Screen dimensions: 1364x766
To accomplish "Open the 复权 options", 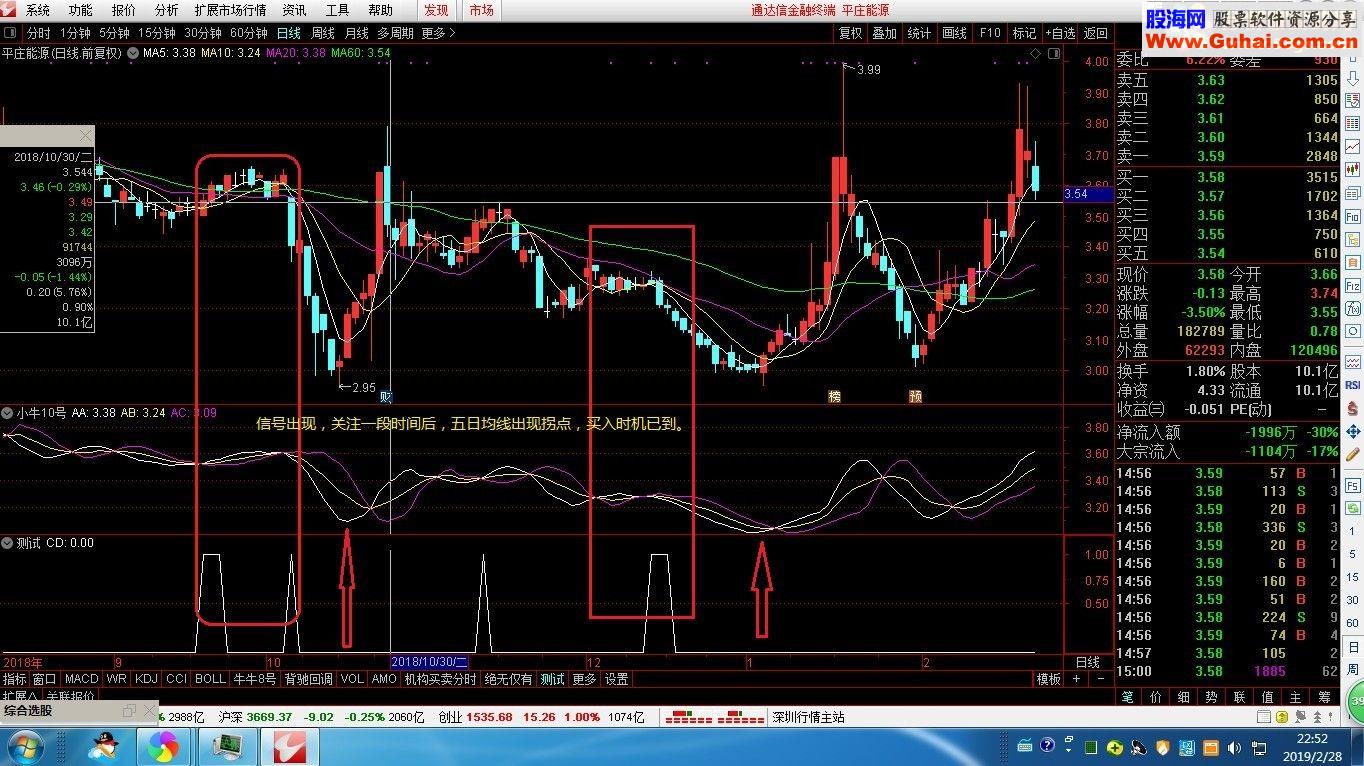I will coord(850,33).
